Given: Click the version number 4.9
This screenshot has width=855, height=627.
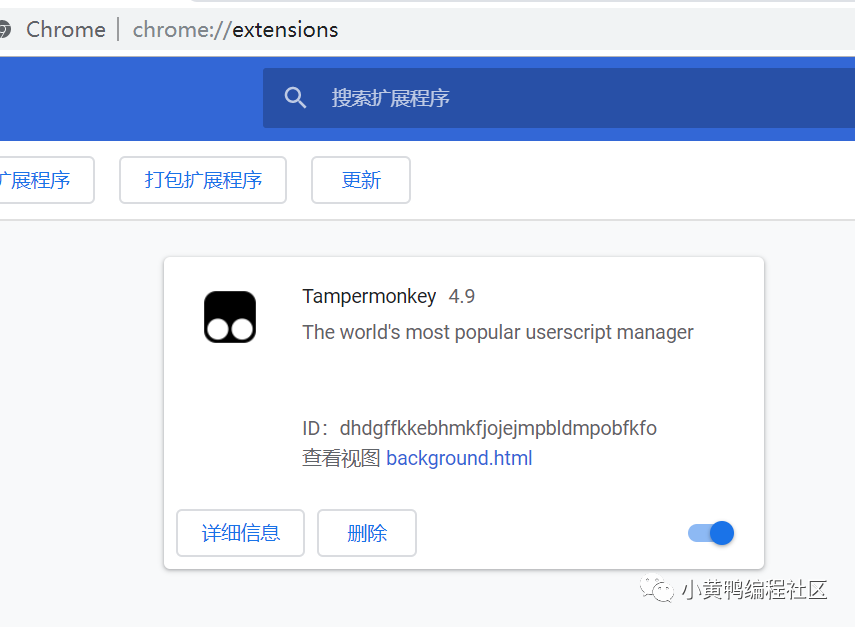Looking at the screenshot, I should coord(462,297).
